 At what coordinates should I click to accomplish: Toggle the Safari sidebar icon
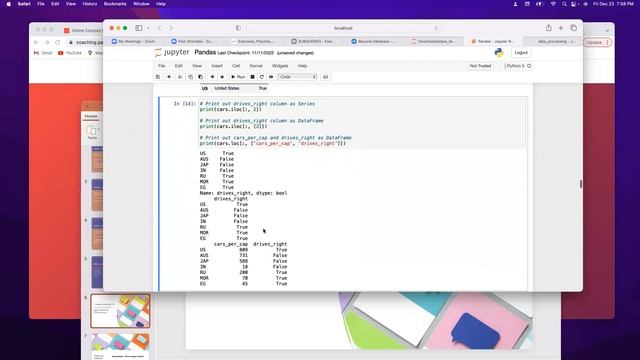pos(139,28)
